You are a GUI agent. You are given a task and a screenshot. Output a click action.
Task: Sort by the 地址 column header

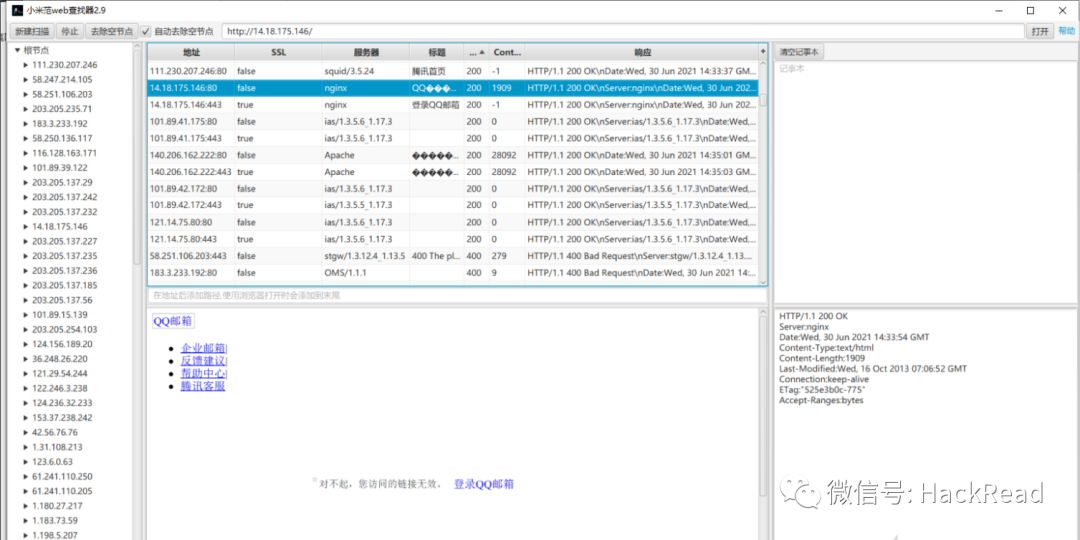[191, 52]
